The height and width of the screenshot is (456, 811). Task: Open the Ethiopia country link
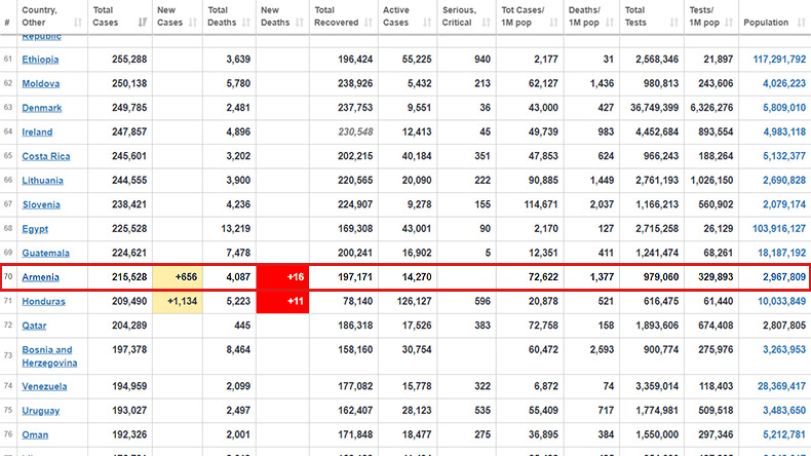click(x=40, y=59)
